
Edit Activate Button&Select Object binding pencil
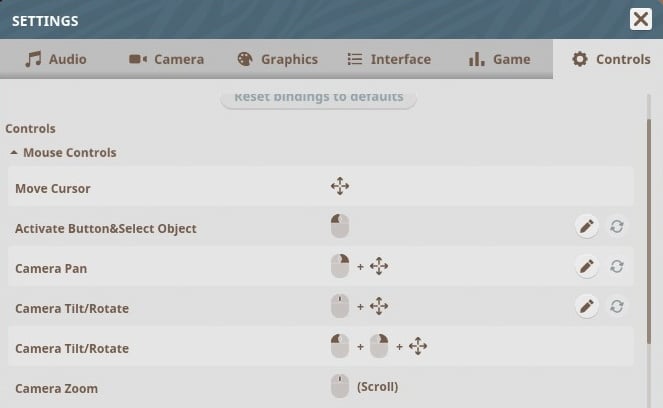click(x=587, y=227)
